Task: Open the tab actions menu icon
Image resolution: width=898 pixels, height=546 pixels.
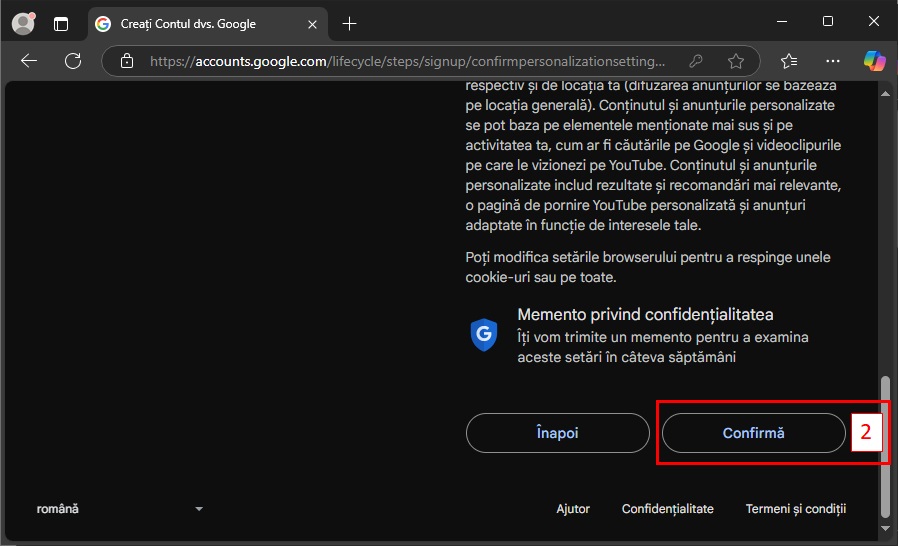Action: point(62,23)
